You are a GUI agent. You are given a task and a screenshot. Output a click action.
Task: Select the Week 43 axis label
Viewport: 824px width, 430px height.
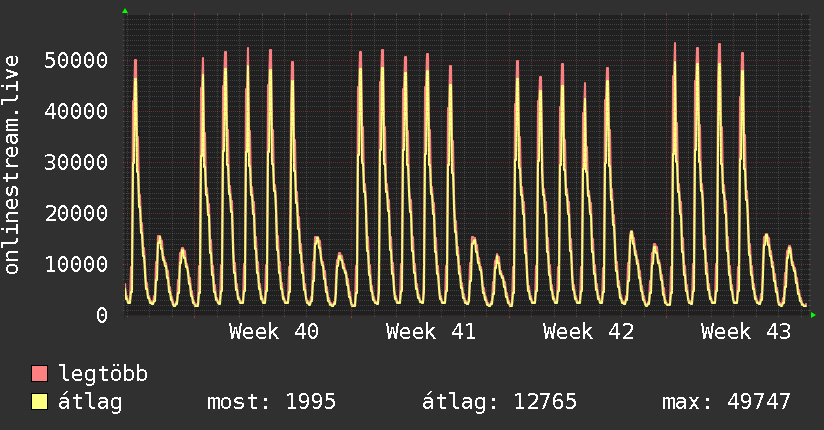[746, 332]
